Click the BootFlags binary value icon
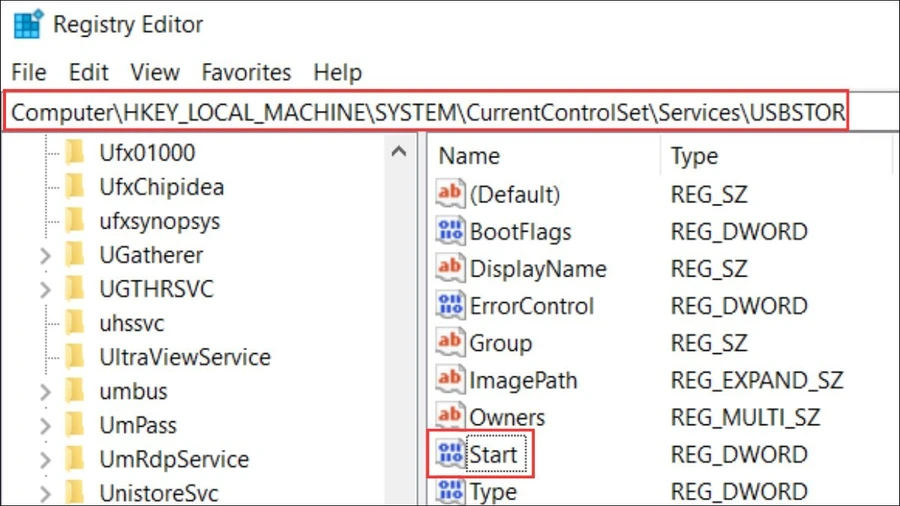 [x=450, y=231]
